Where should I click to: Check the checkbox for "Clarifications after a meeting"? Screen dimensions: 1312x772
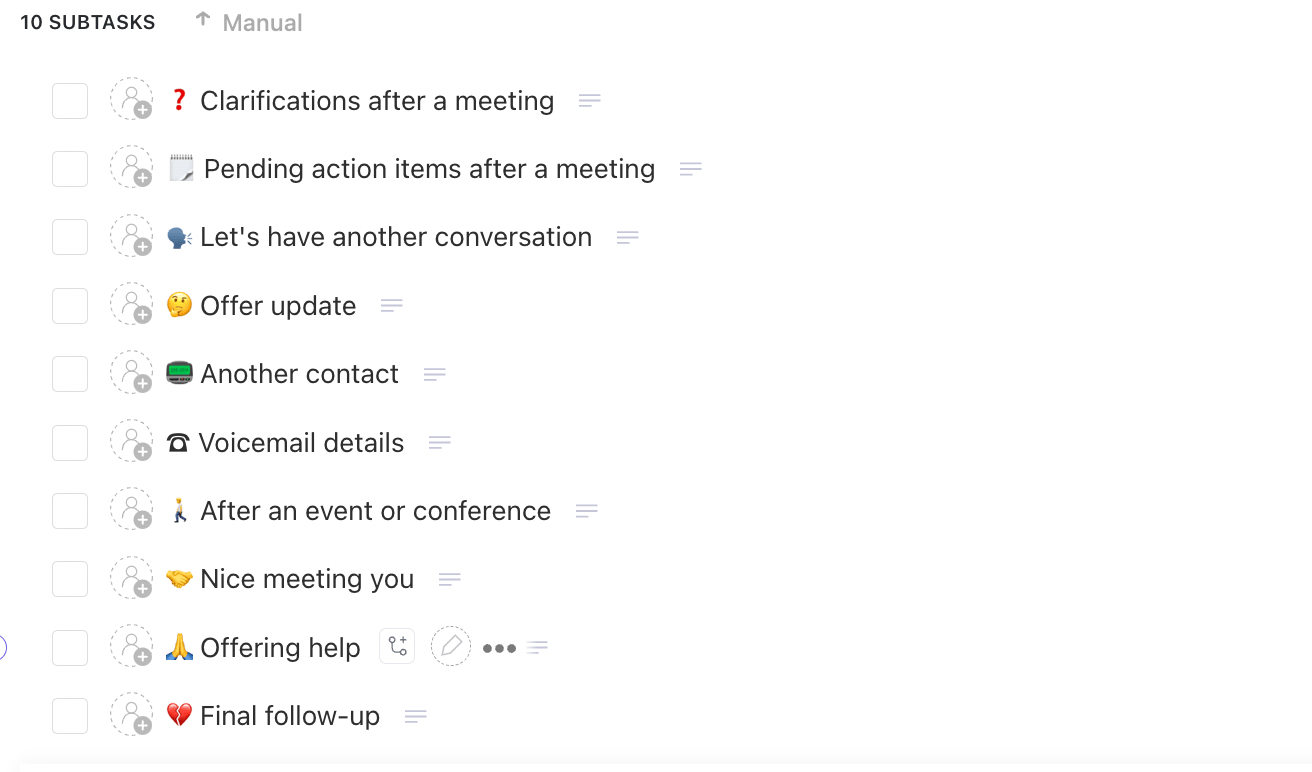click(69, 100)
